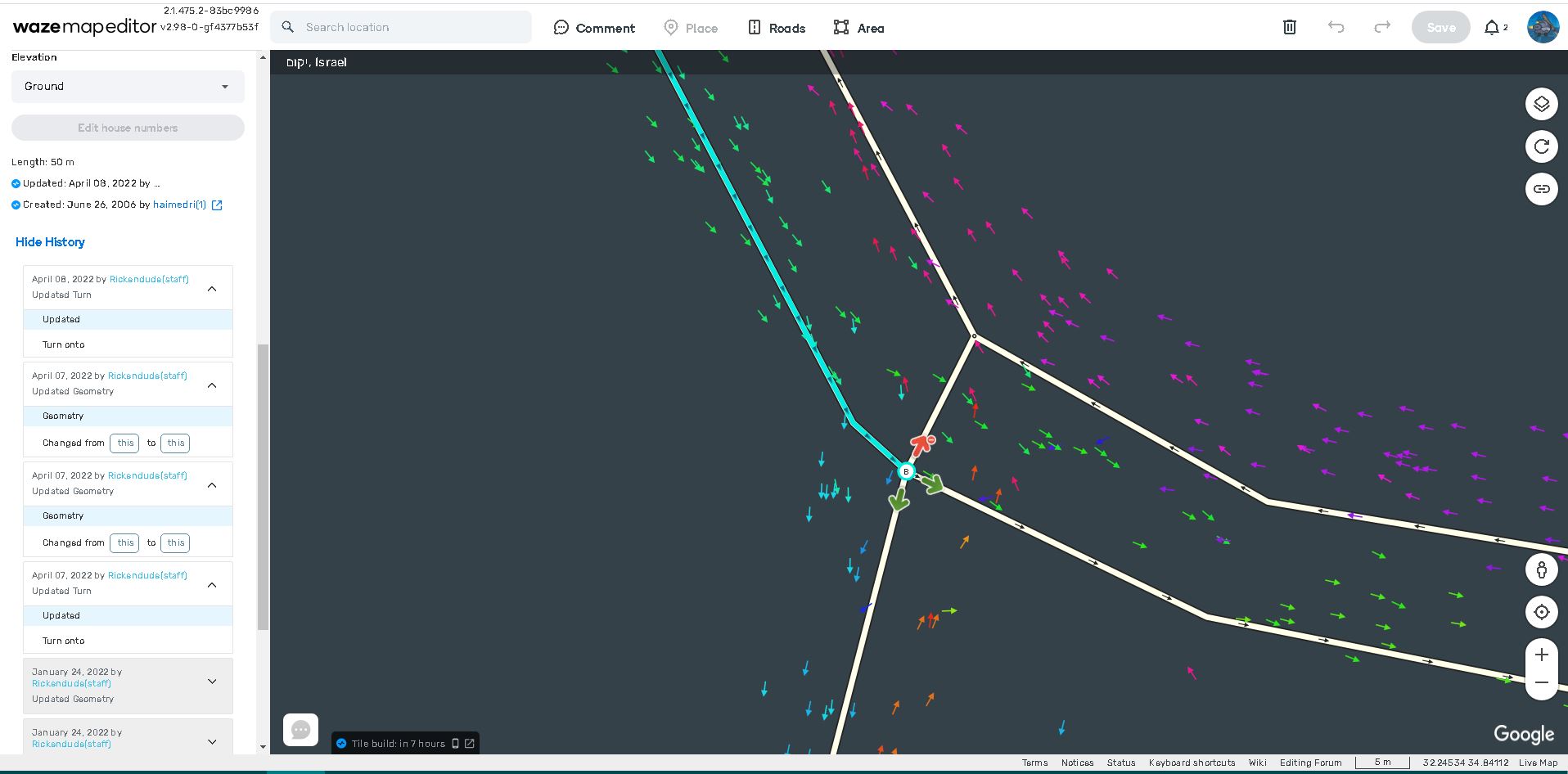Open the notifications bell
This screenshot has width=1568, height=774.
1492,27
